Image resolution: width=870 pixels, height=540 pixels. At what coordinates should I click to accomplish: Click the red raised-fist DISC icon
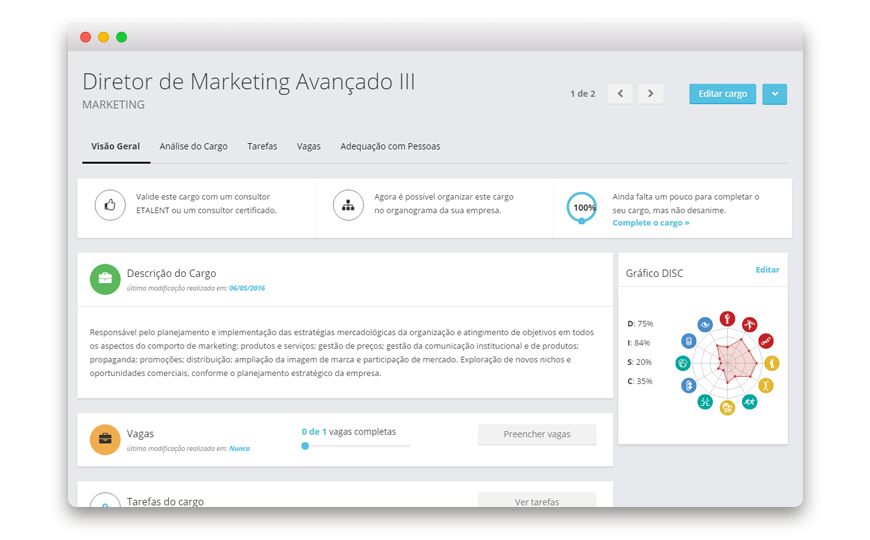727,319
